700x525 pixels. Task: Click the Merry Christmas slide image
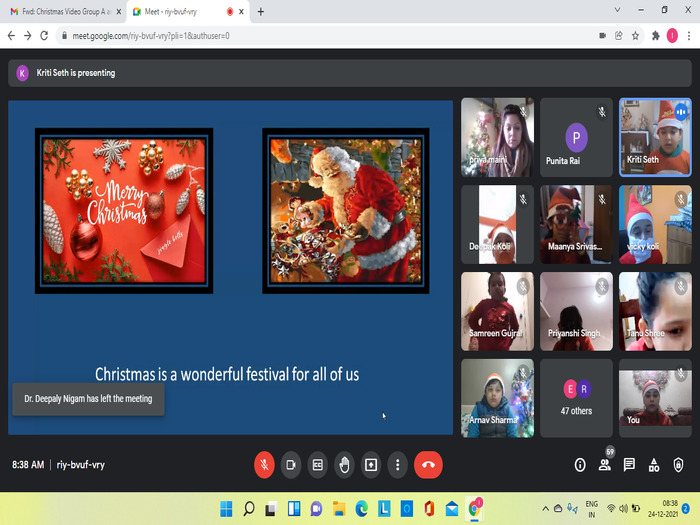[124, 211]
